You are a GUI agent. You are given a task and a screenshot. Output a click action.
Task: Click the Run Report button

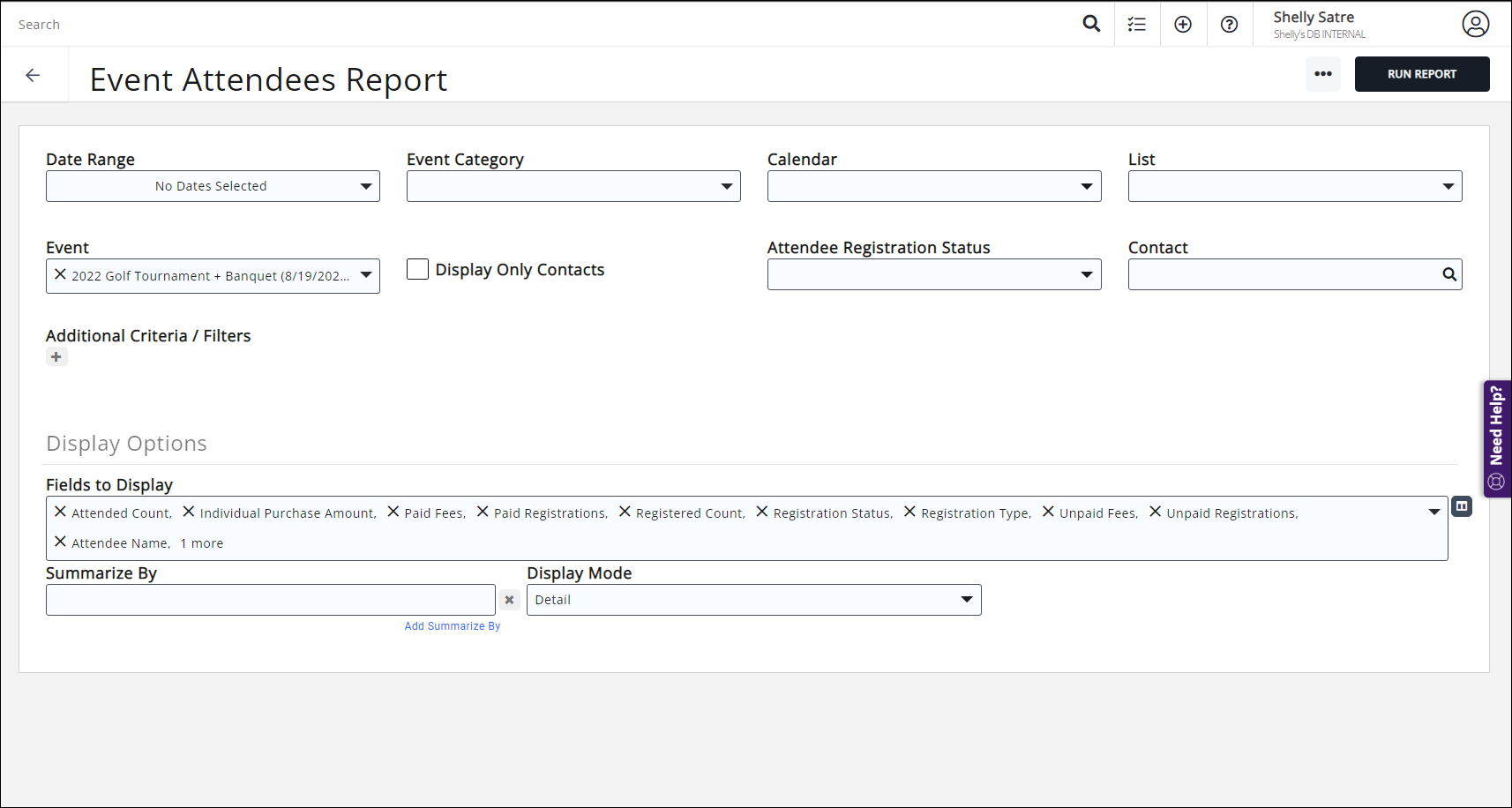(x=1421, y=74)
